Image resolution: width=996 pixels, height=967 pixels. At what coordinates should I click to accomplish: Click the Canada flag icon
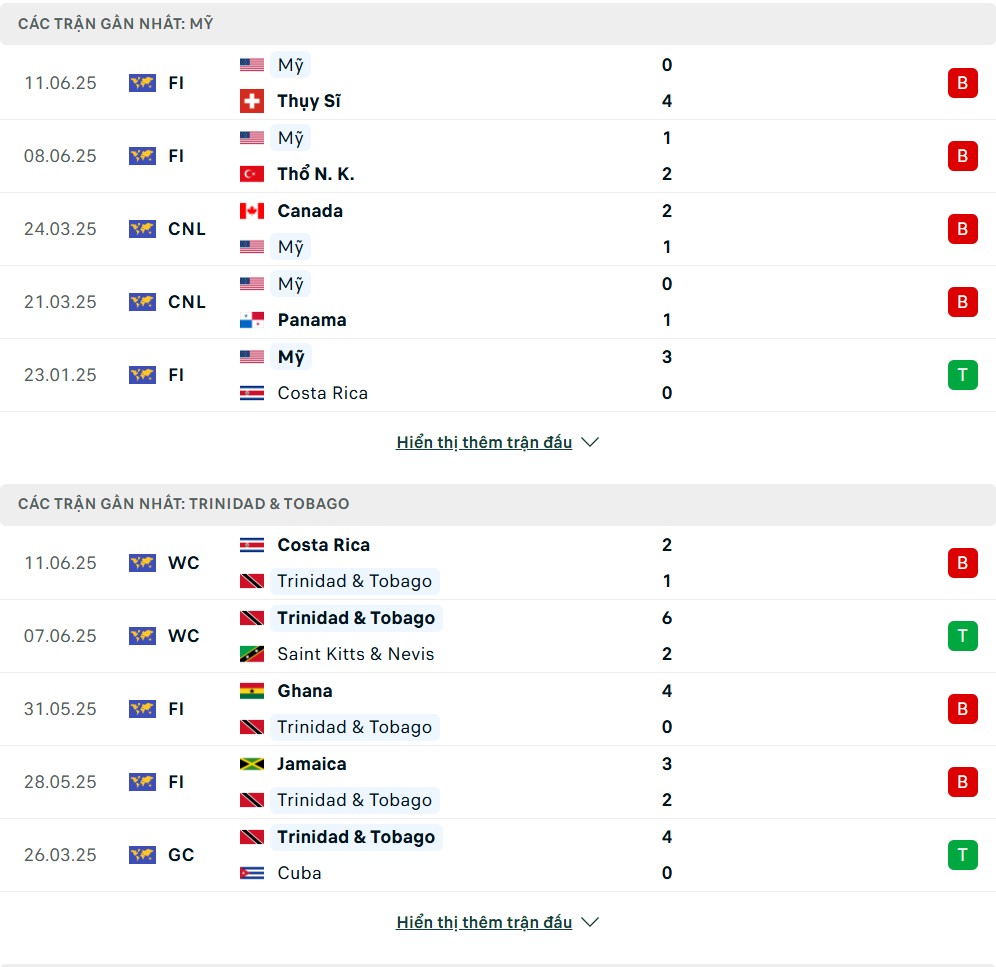coord(252,211)
